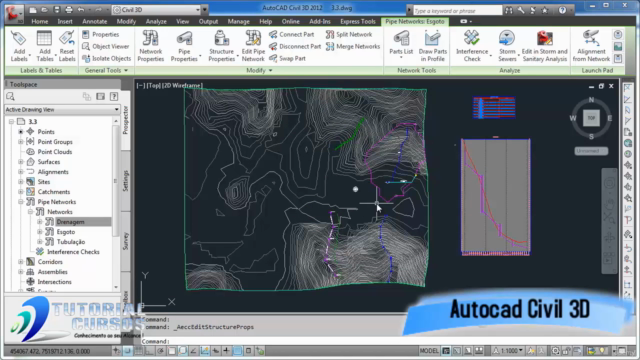Click the Toolspace help icon
The height and width of the screenshot is (360, 640).
point(114,97)
